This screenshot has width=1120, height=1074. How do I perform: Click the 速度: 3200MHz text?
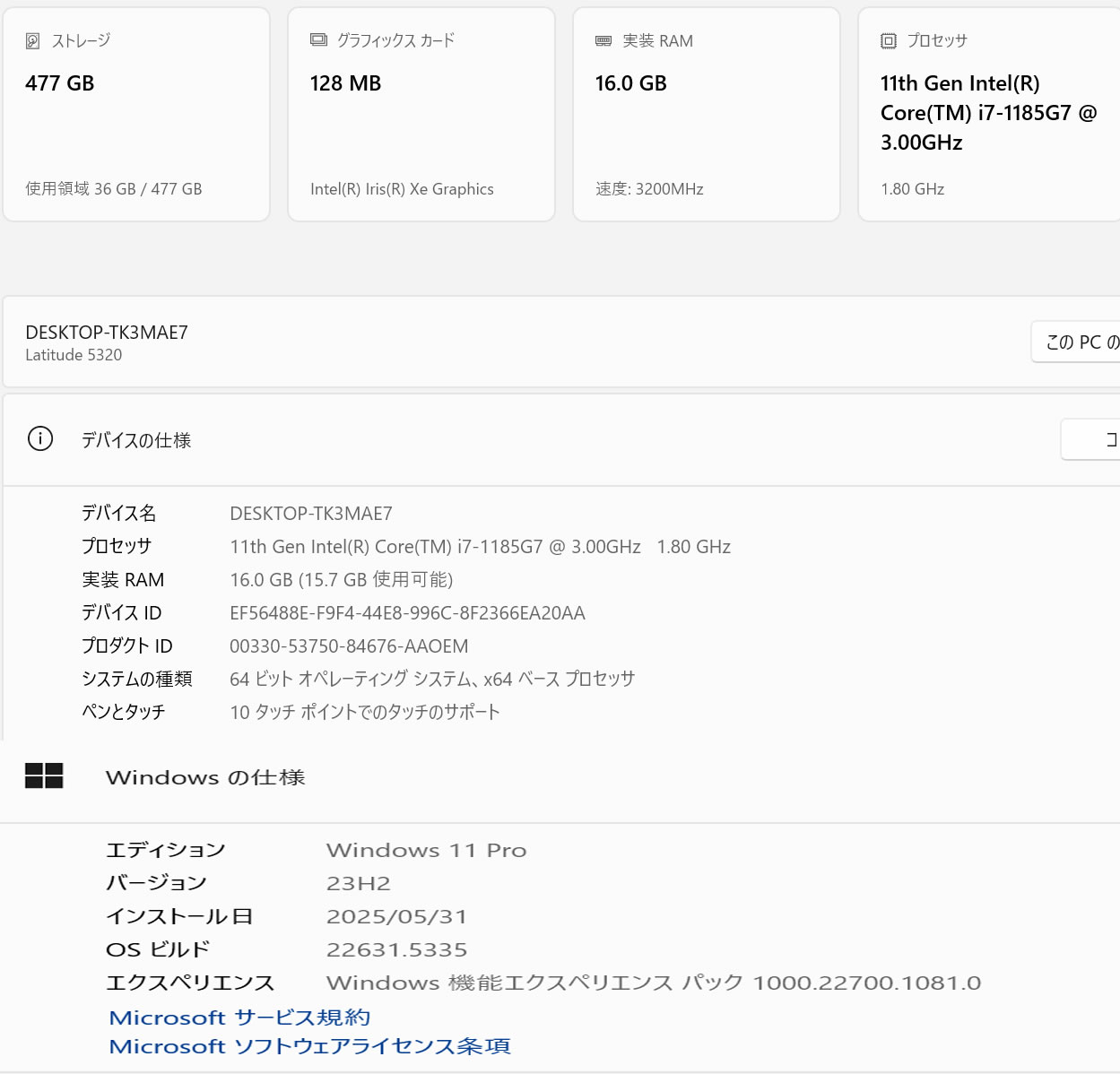(x=649, y=189)
